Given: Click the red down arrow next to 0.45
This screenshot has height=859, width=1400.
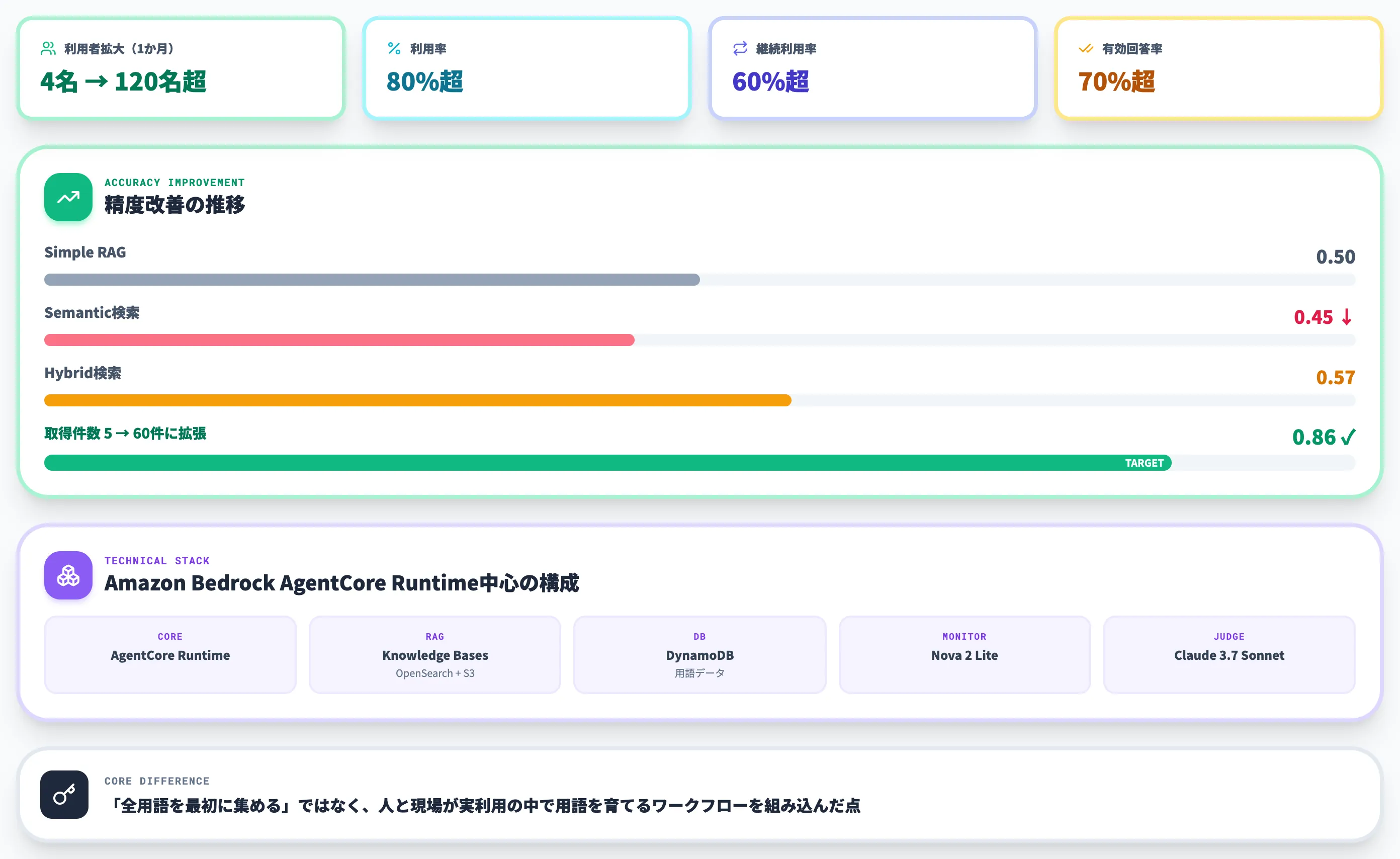Looking at the screenshot, I should tap(1347, 317).
